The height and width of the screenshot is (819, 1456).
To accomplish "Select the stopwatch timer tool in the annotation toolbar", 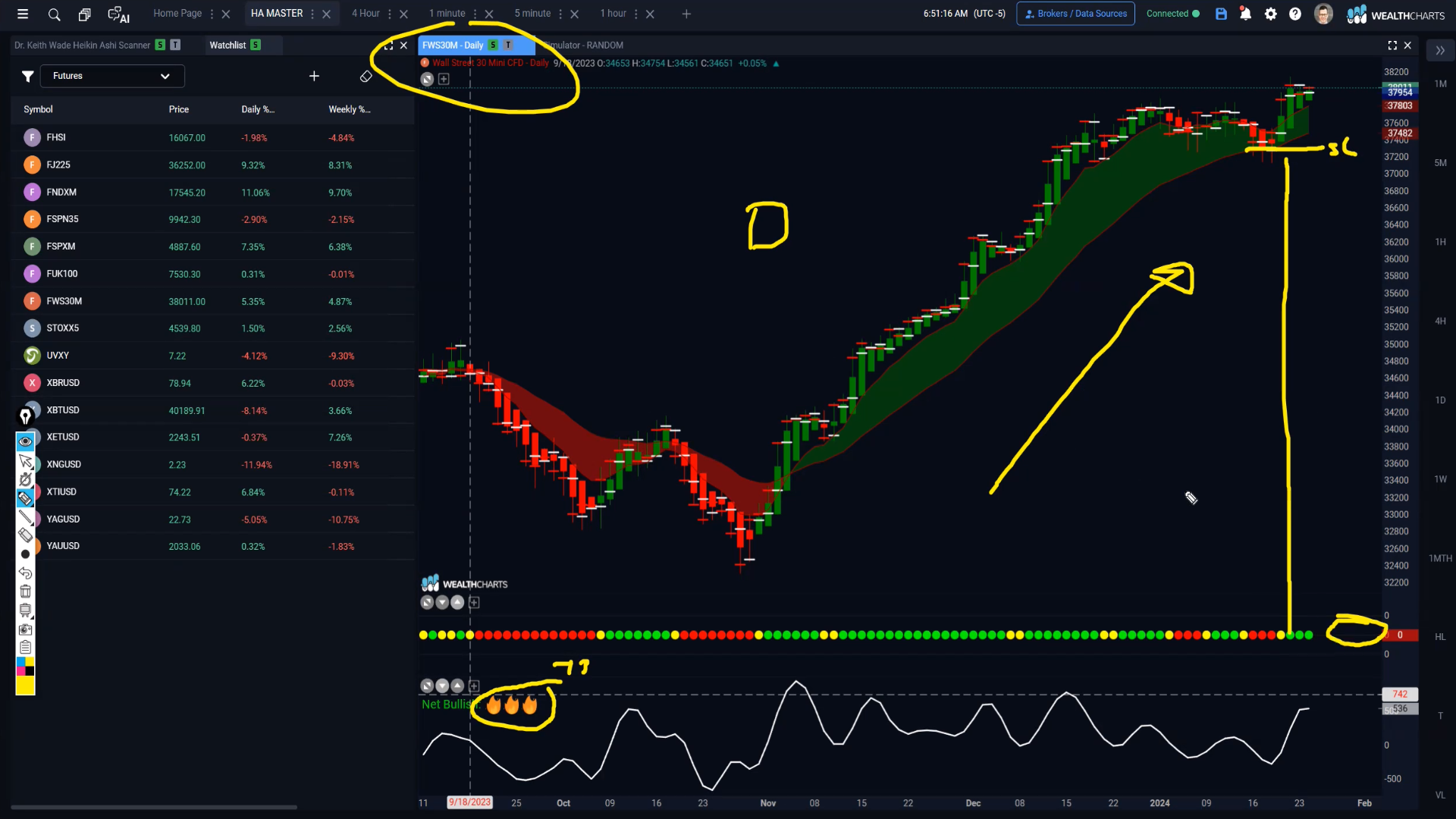I will point(25,479).
